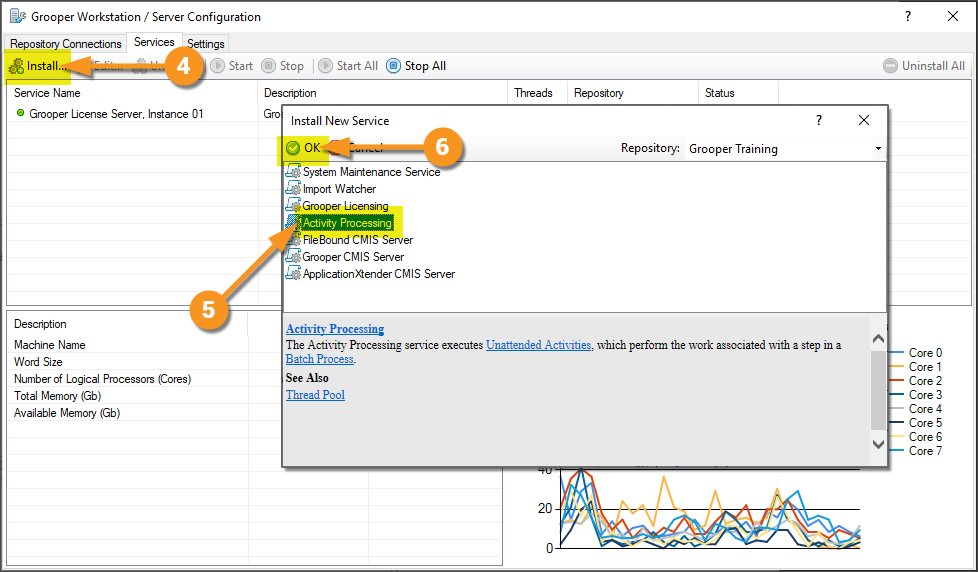Select Grooper CMIS Server in the list
This screenshot has width=978, height=572.
coord(353,257)
